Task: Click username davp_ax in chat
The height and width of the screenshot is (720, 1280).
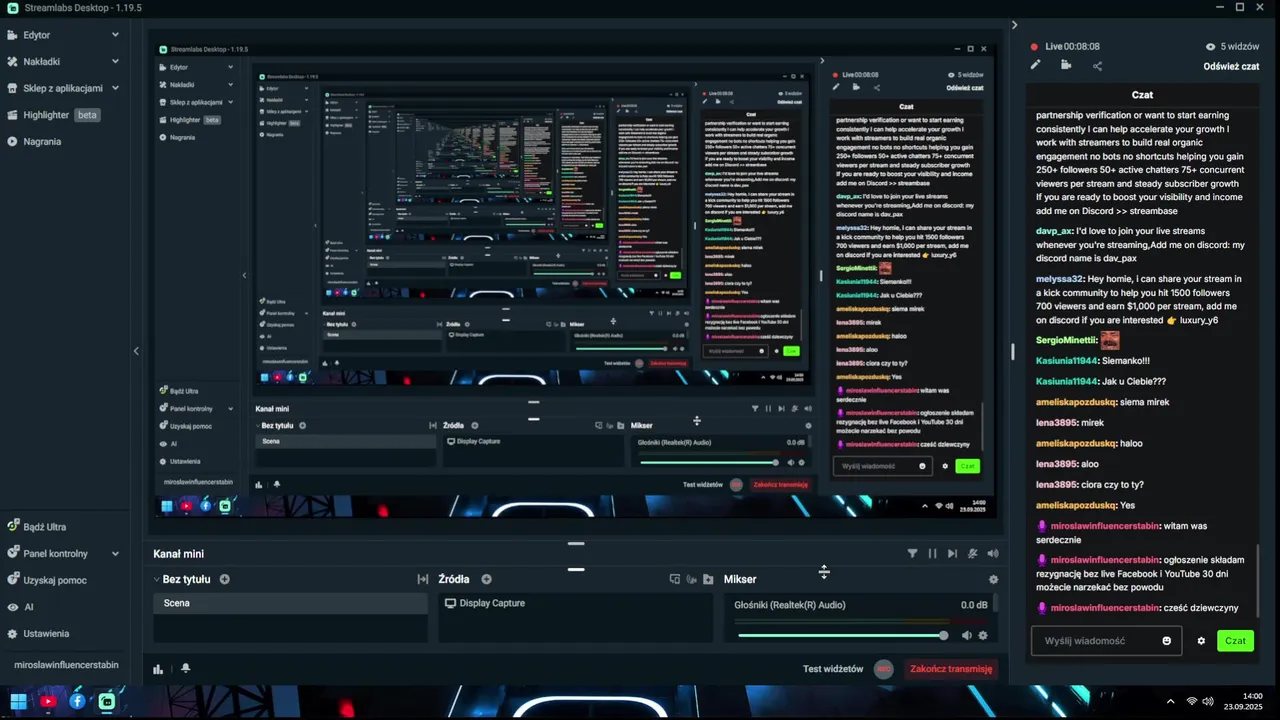Action: 1054,231
